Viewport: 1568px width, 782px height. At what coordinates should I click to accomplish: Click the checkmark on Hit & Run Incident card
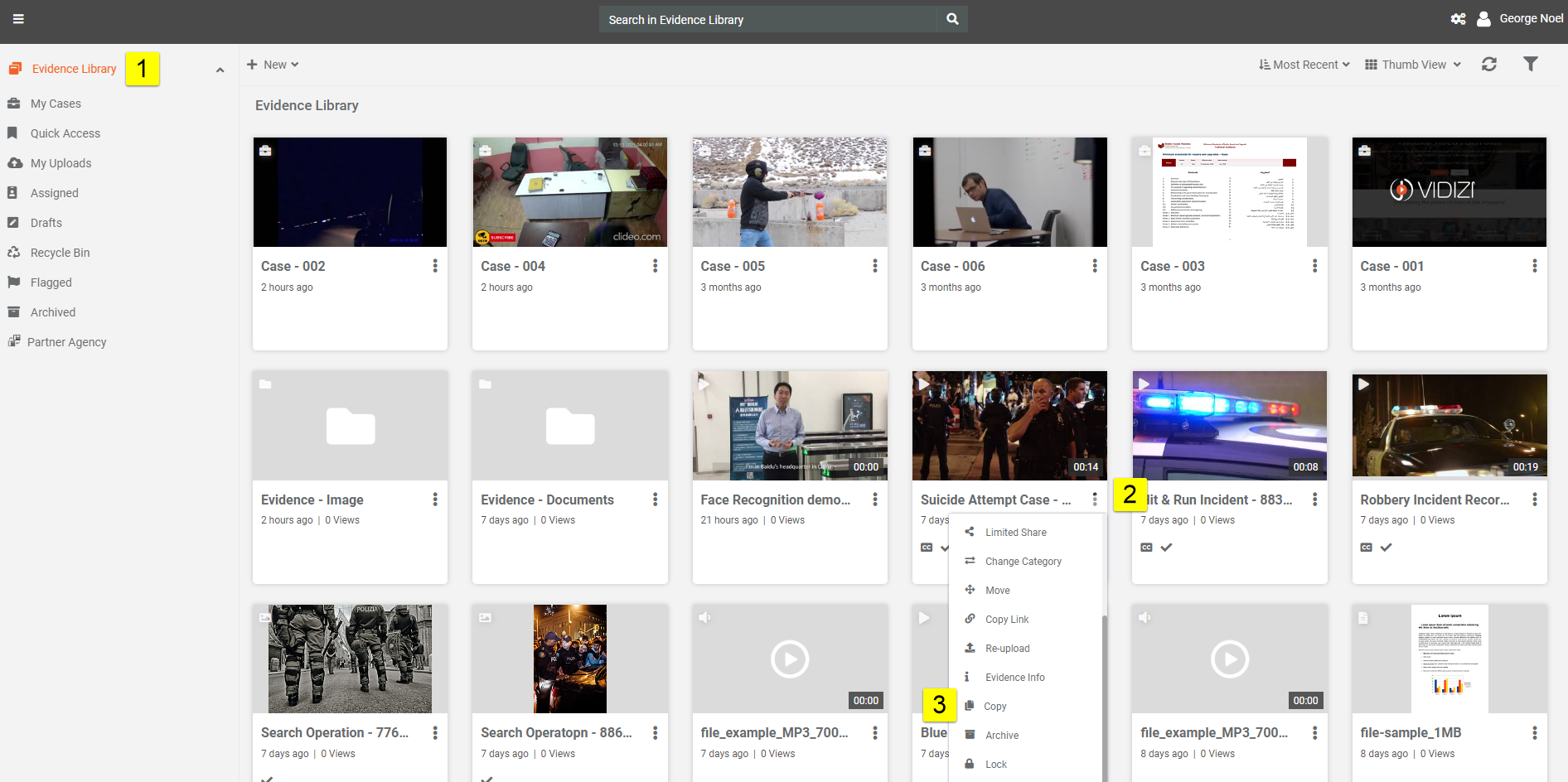click(x=1166, y=548)
